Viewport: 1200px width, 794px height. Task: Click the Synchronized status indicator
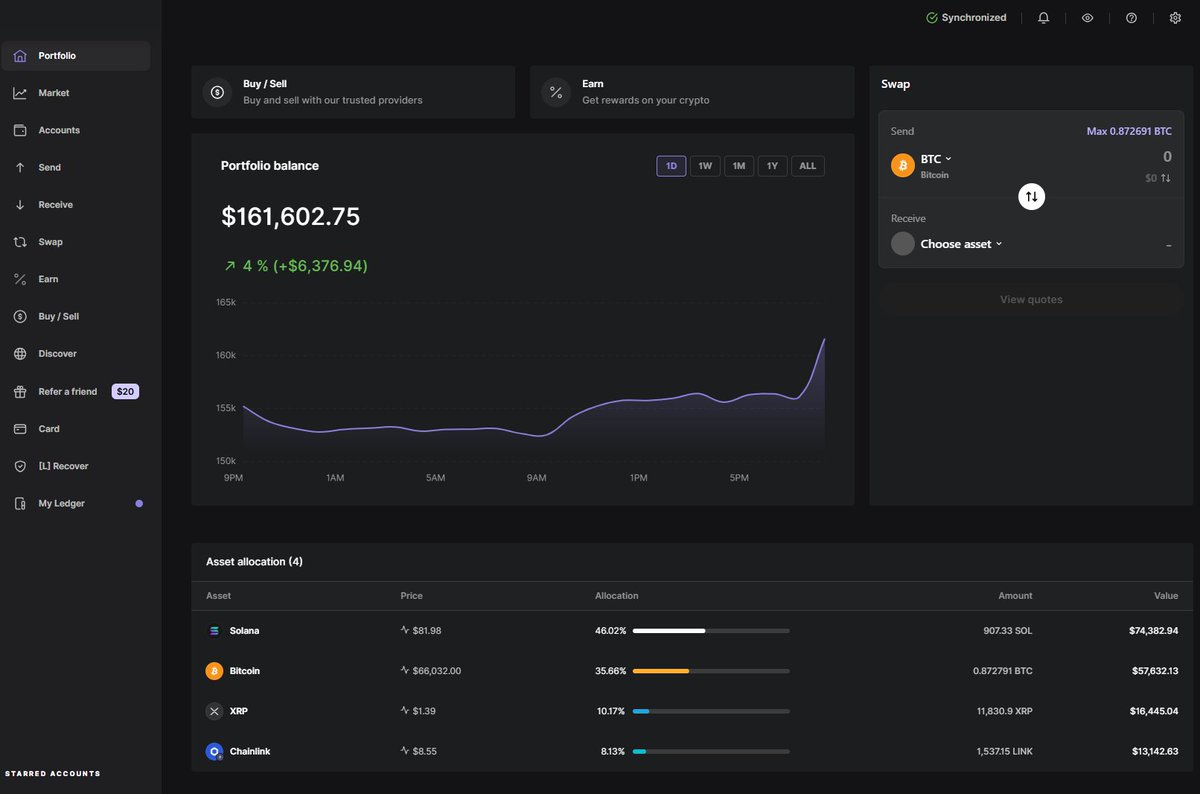(x=966, y=18)
